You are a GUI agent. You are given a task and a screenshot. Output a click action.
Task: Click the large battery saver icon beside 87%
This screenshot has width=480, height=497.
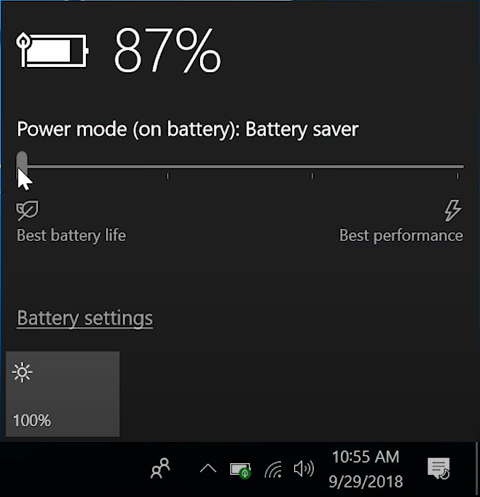click(52, 50)
